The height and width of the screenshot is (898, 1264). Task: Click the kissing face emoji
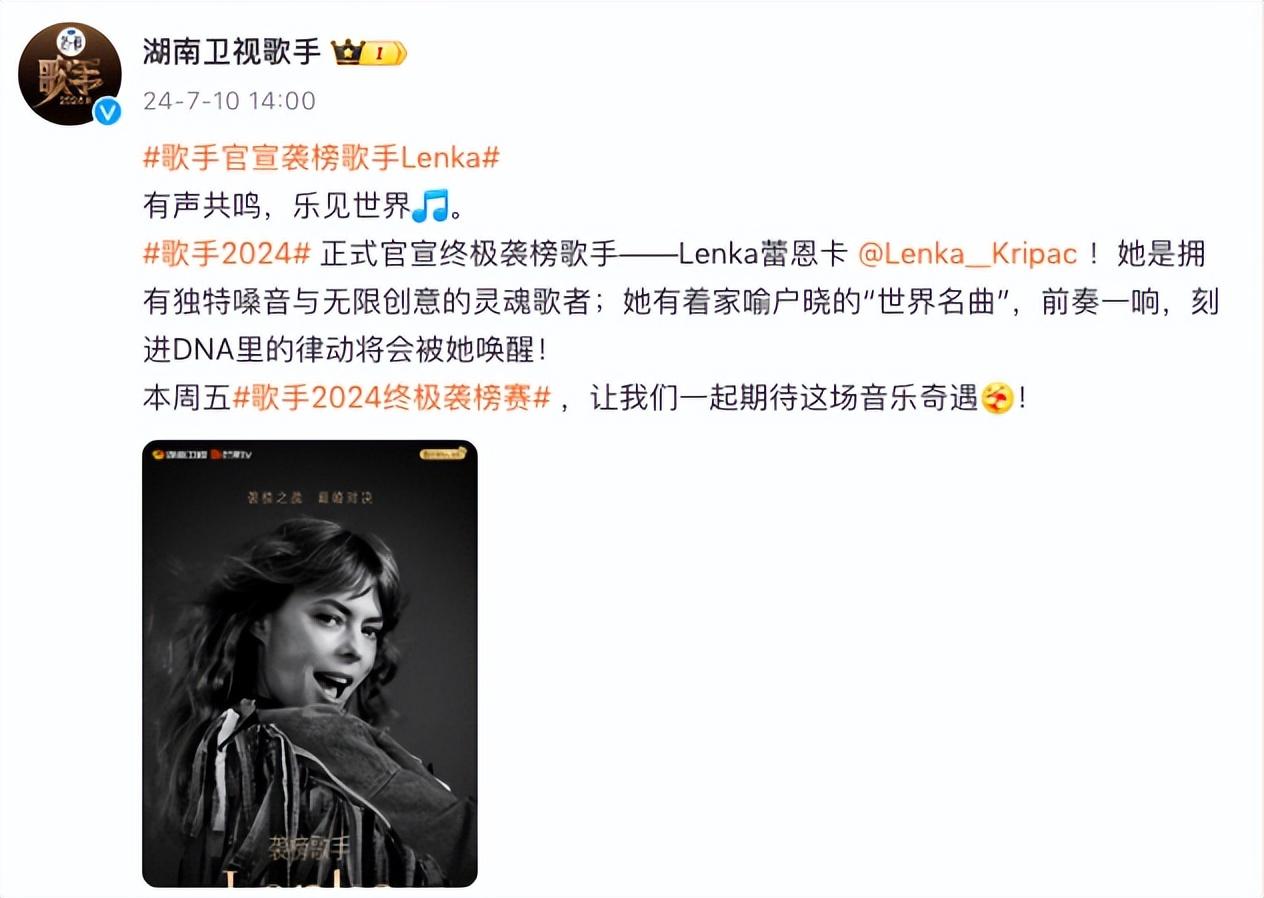click(x=996, y=399)
